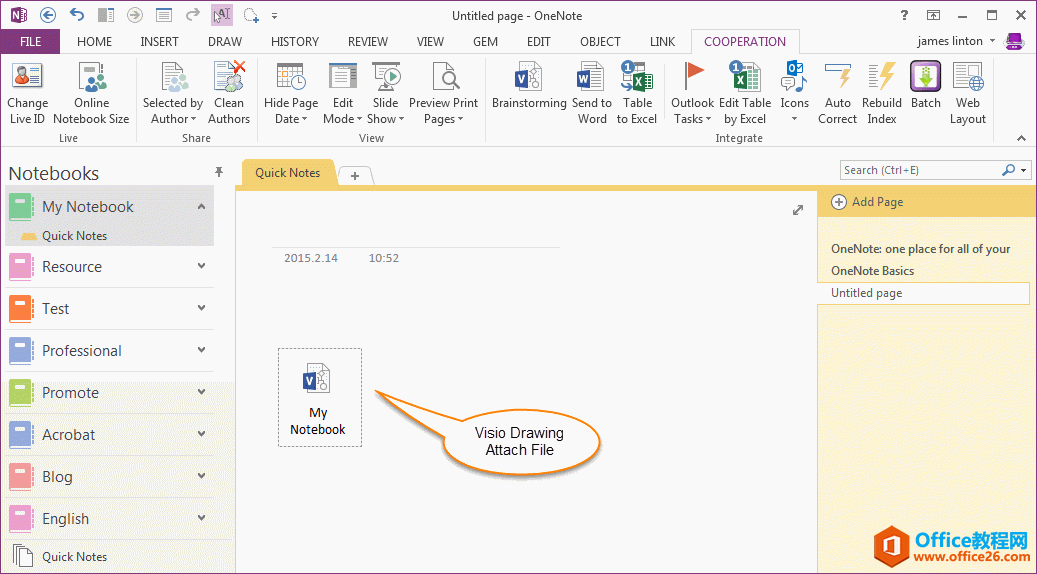Select the COOPERATION ribbon tab
1037x574 pixels.
(x=745, y=42)
